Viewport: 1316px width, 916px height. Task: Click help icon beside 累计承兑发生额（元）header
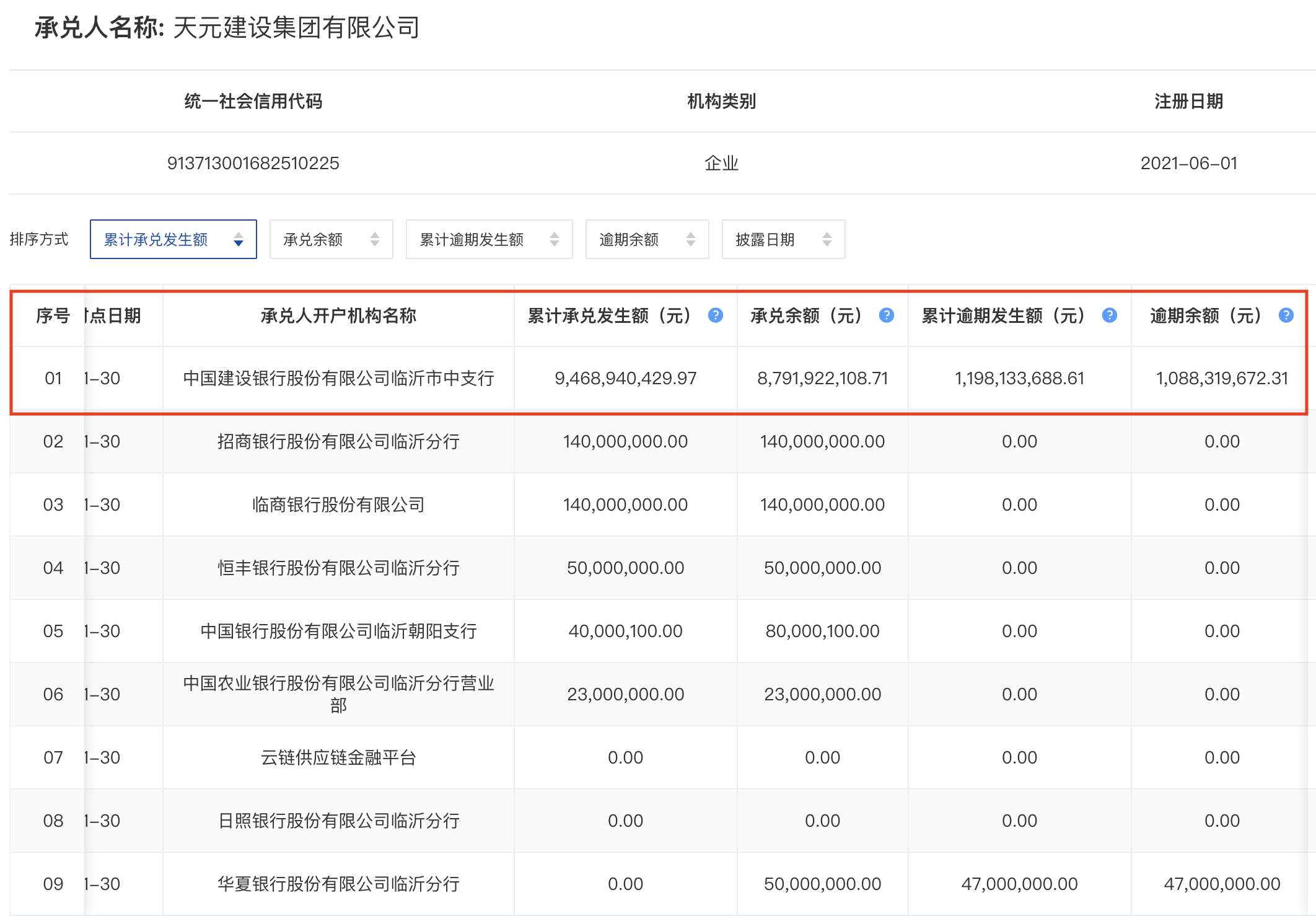716,315
